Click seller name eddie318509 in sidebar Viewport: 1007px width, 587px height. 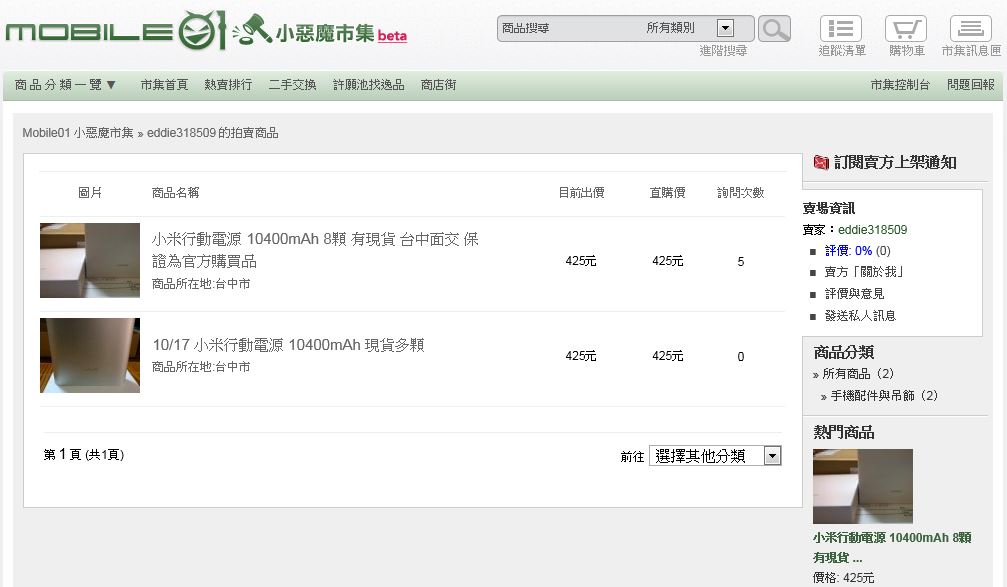pos(872,229)
